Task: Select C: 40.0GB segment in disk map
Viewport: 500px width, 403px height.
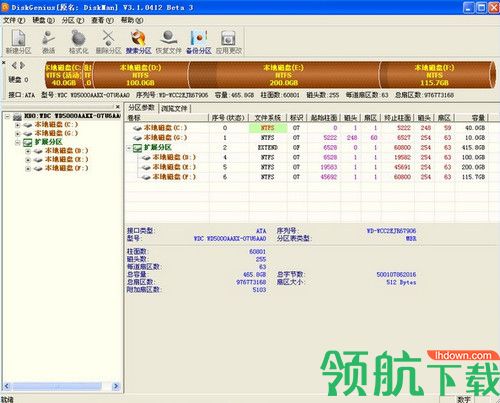Action: coord(64,75)
